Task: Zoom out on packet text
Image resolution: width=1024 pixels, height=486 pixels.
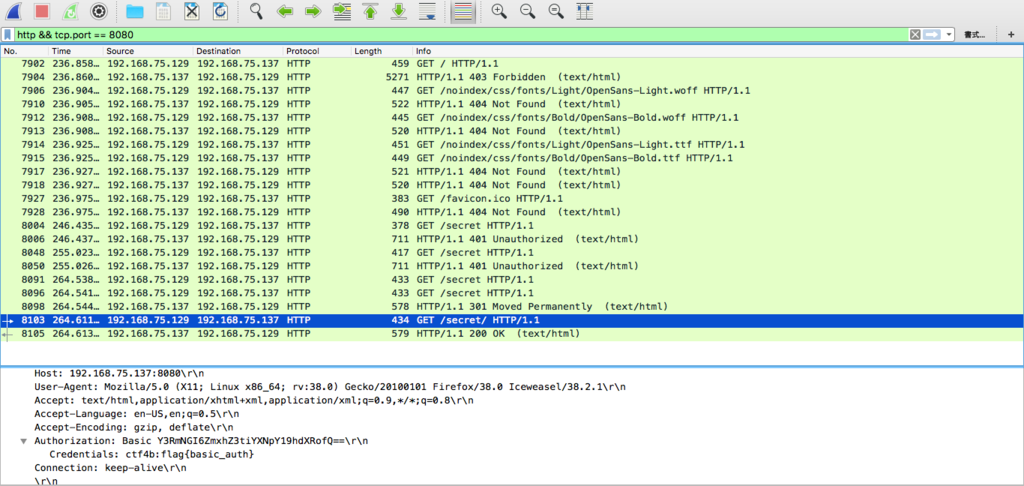Action: tap(528, 11)
